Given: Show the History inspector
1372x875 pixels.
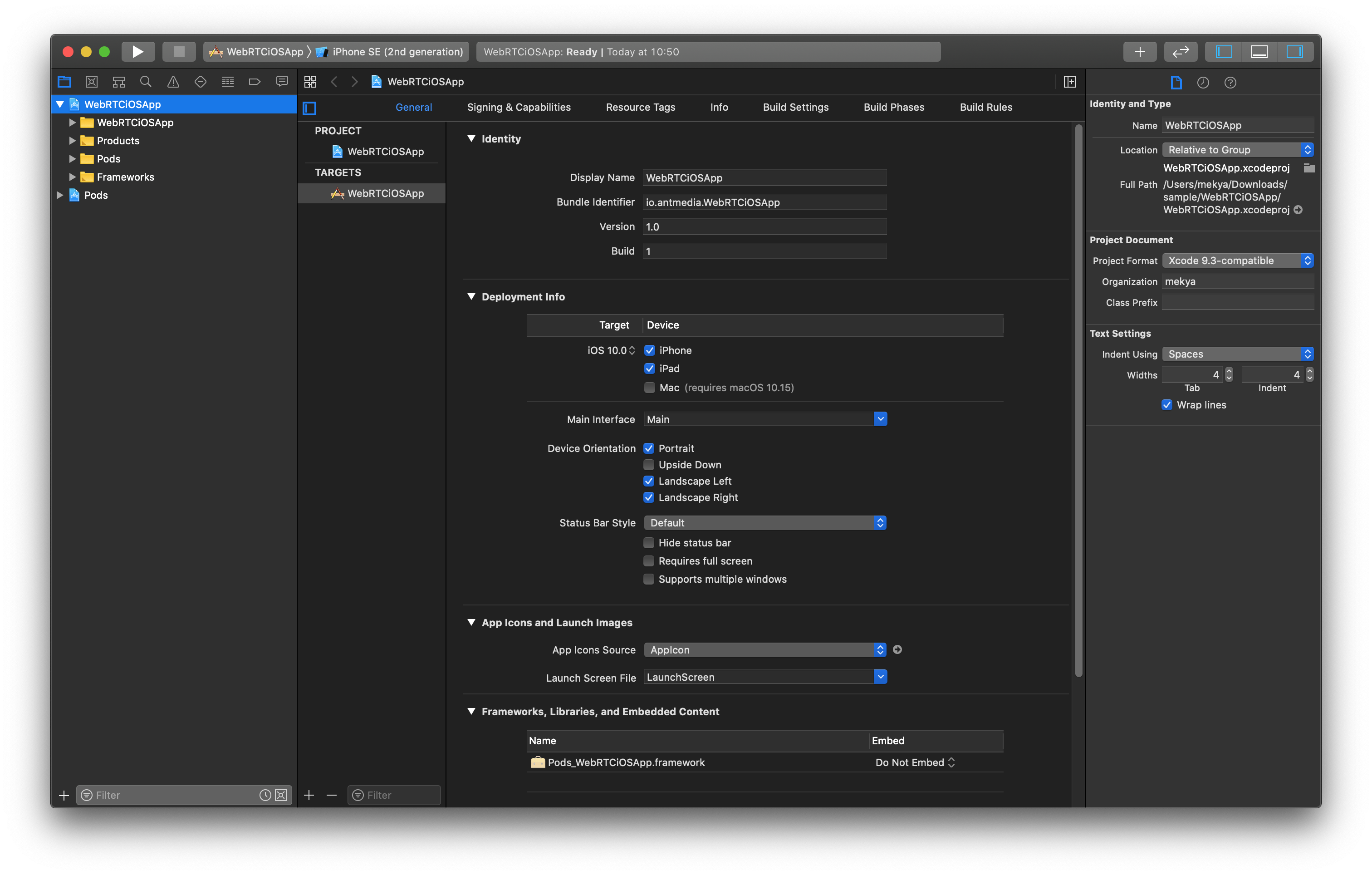Looking at the screenshot, I should click(x=1203, y=83).
